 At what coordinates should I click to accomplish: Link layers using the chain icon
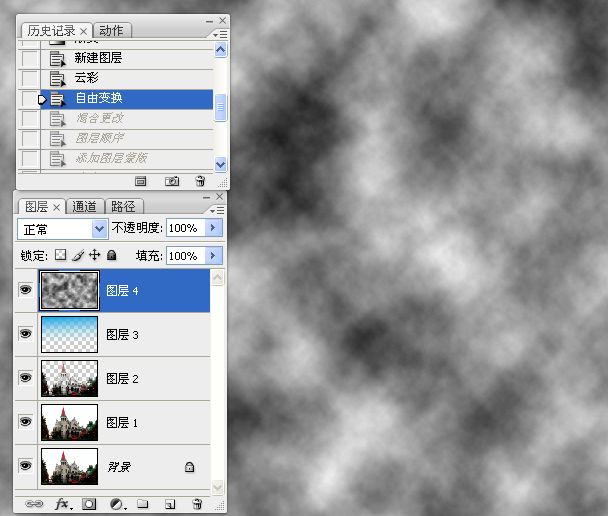(x=34, y=504)
